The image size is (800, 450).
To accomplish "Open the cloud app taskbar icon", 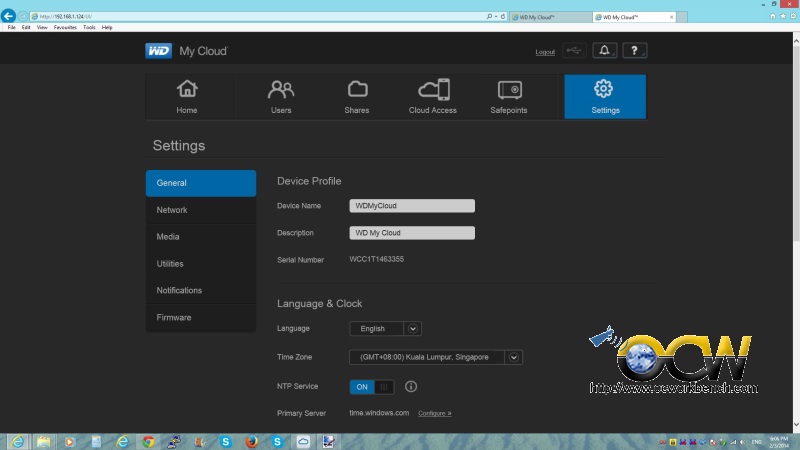I will point(303,442).
